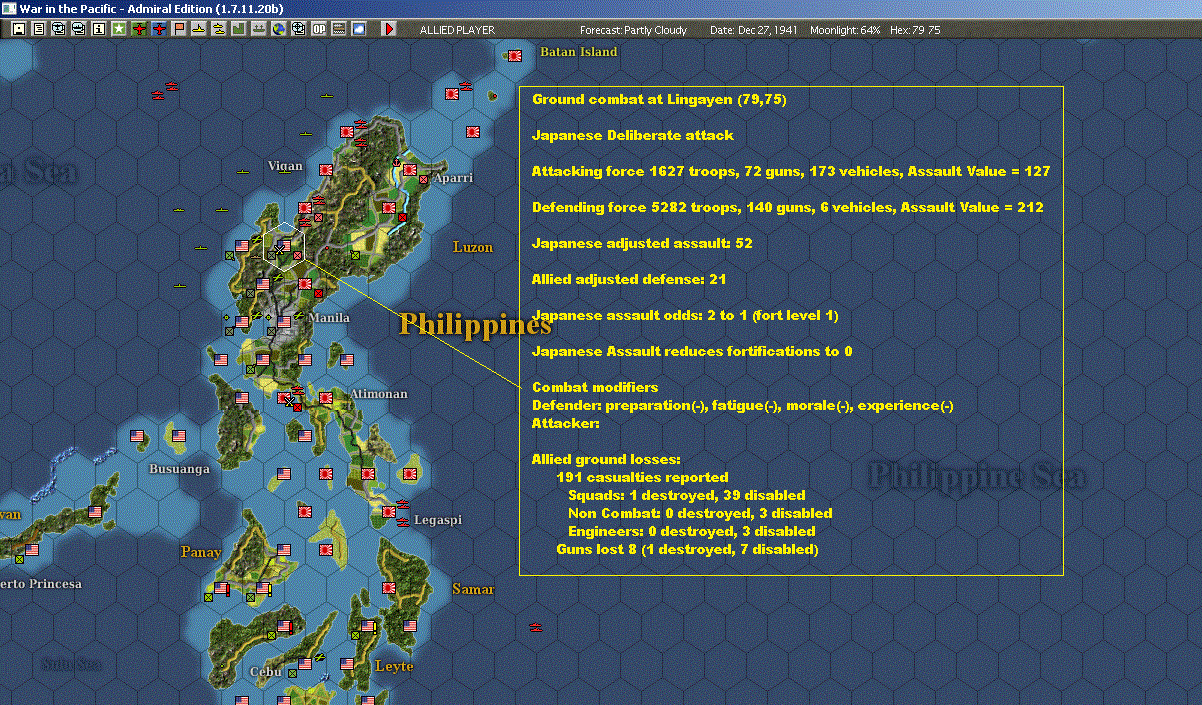Click the 'Guns lost 8' report line

pyautogui.click(x=687, y=549)
